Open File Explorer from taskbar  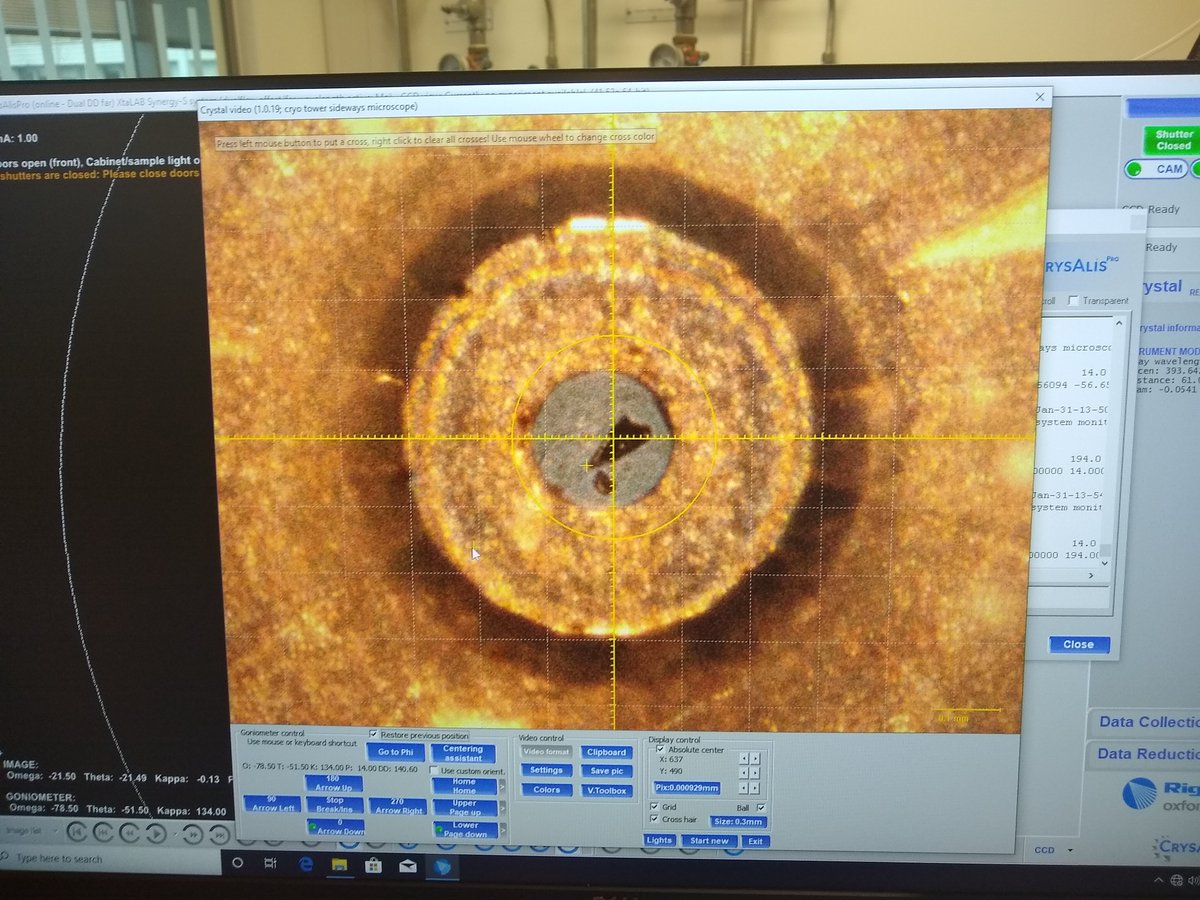click(340, 863)
